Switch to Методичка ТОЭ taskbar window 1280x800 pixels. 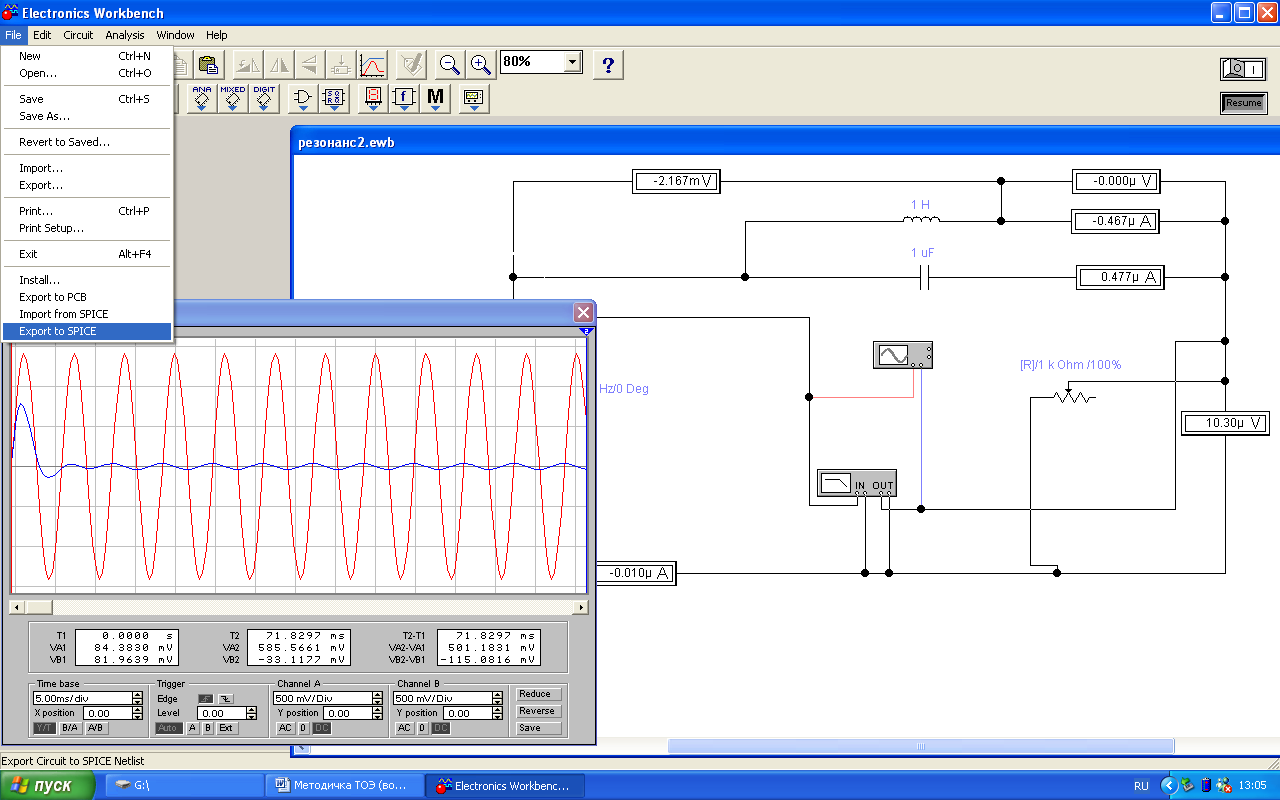click(x=343, y=785)
